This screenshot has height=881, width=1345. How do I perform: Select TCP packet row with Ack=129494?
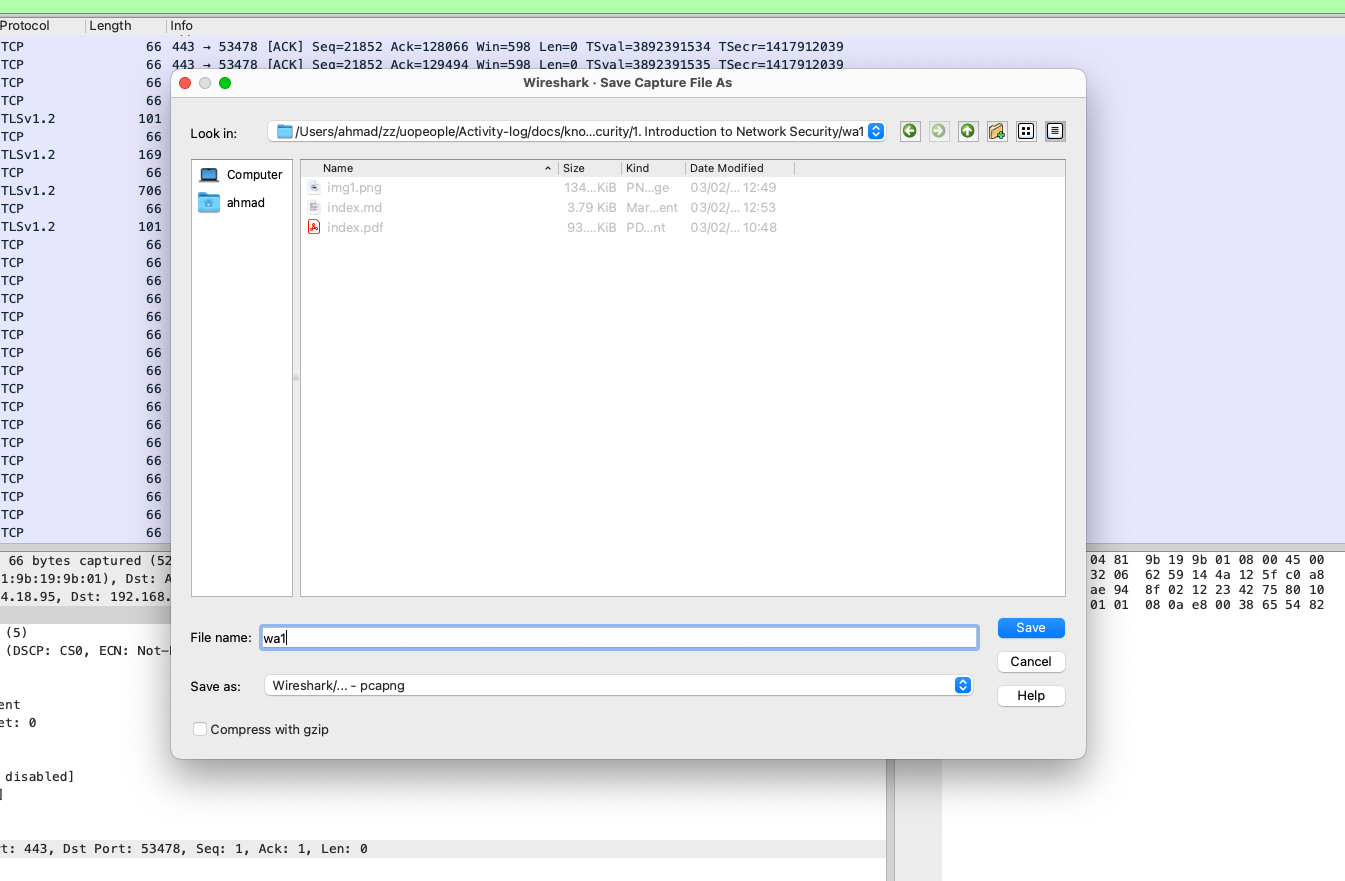(672, 65)
